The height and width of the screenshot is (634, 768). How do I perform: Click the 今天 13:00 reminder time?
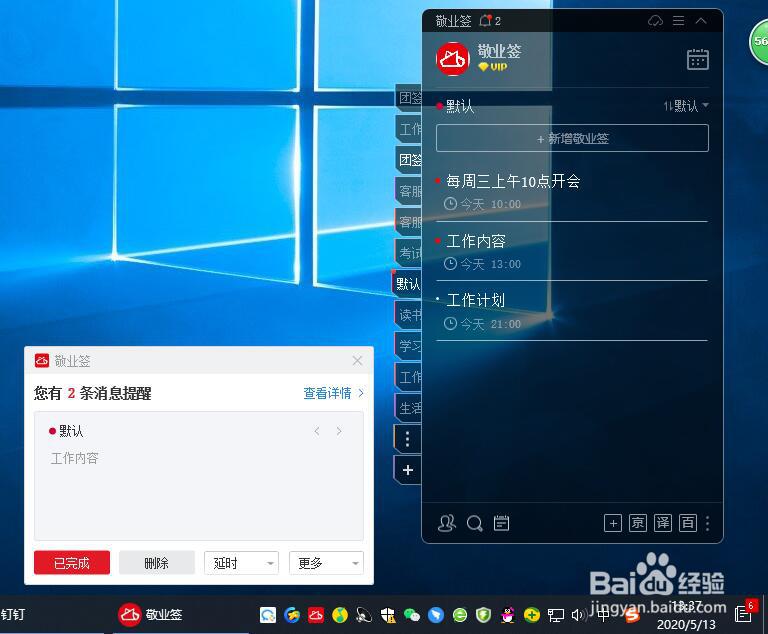(490, 264)
